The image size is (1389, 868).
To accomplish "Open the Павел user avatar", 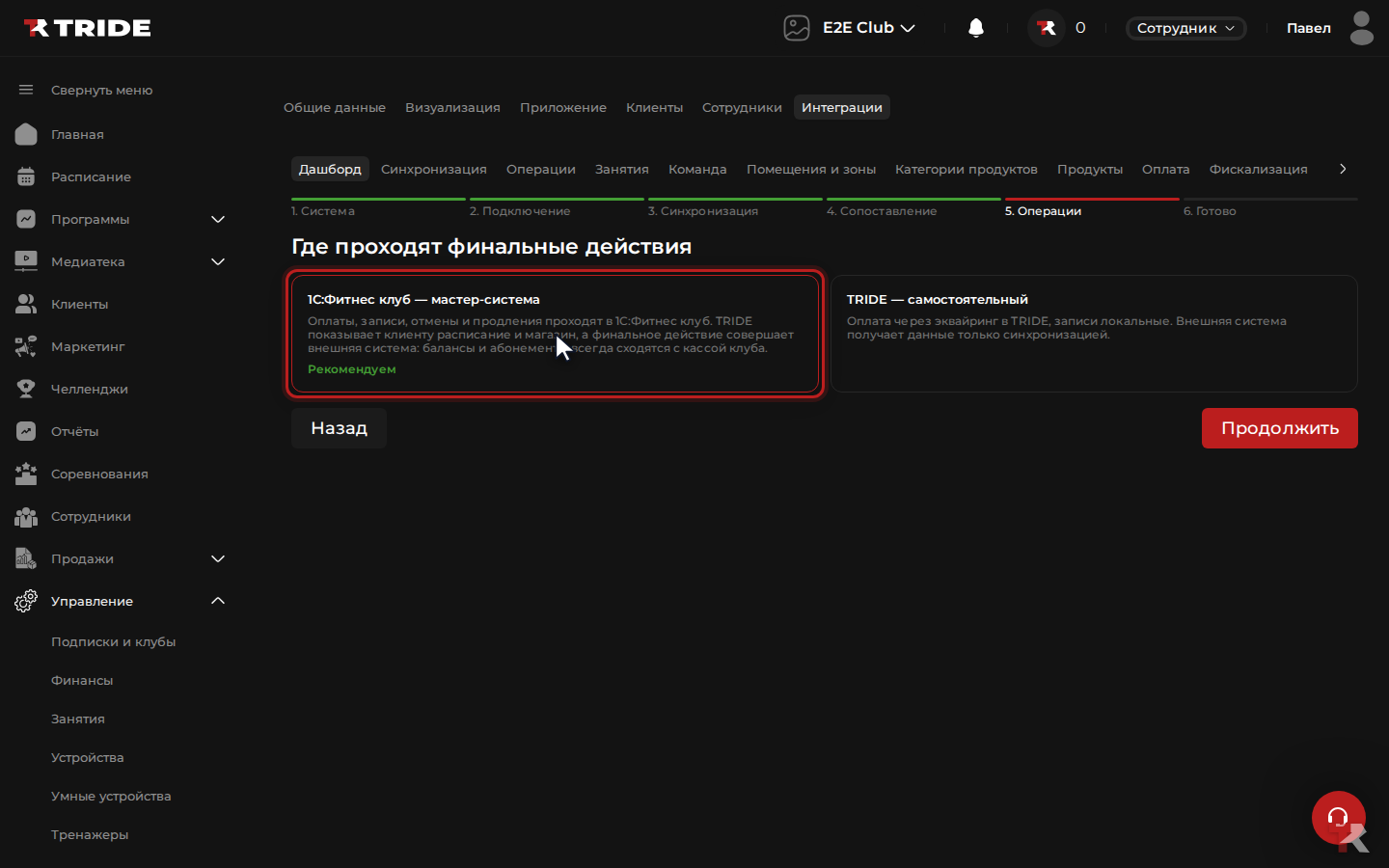I will click(x=1362, y=28).
